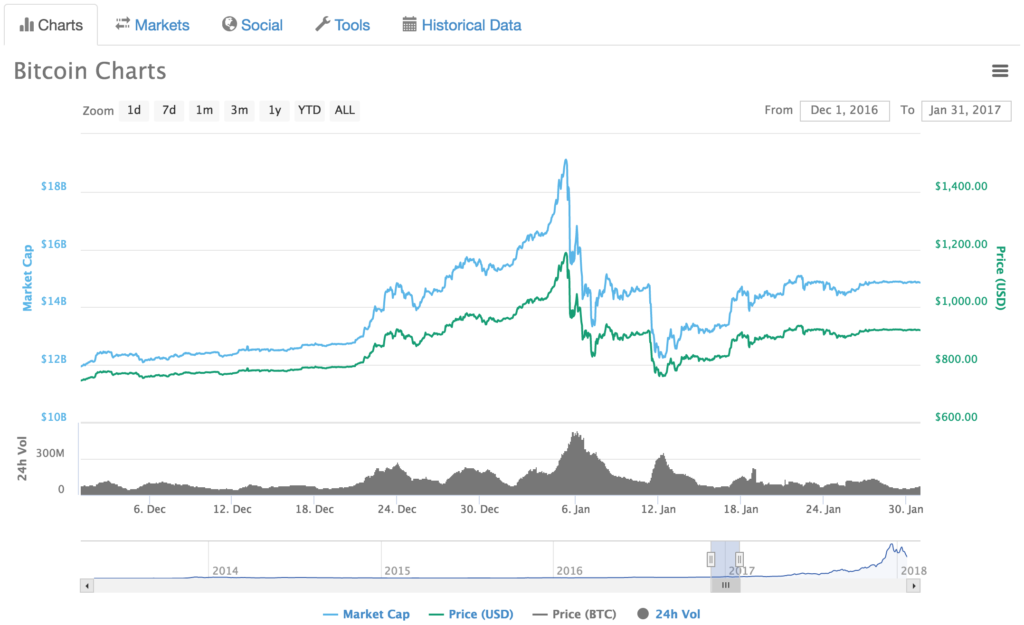
Task: Show ALL historical data range
Action: point(345,110)
